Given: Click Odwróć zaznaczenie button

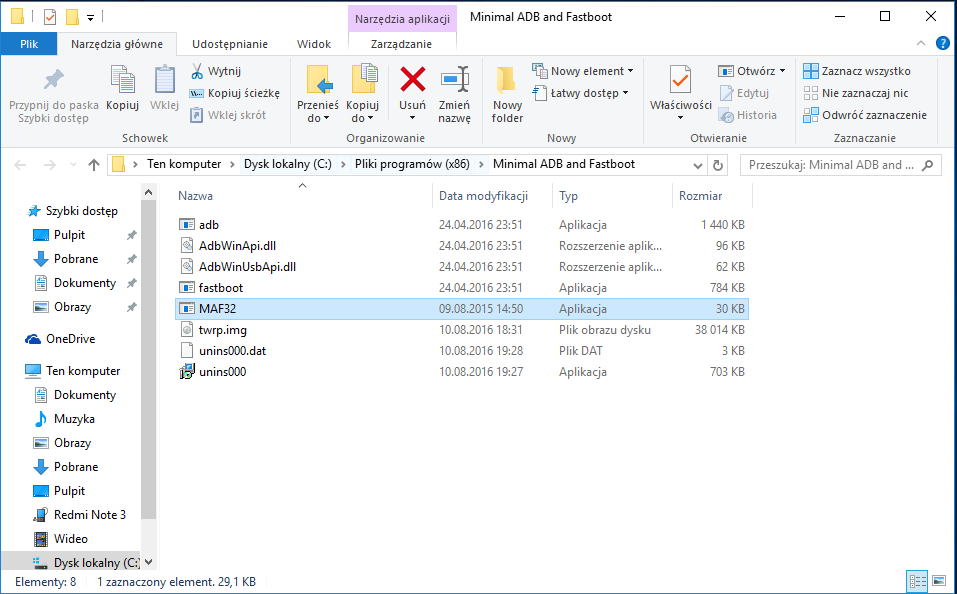Looking at the screenshot, I should pos(865,115).
